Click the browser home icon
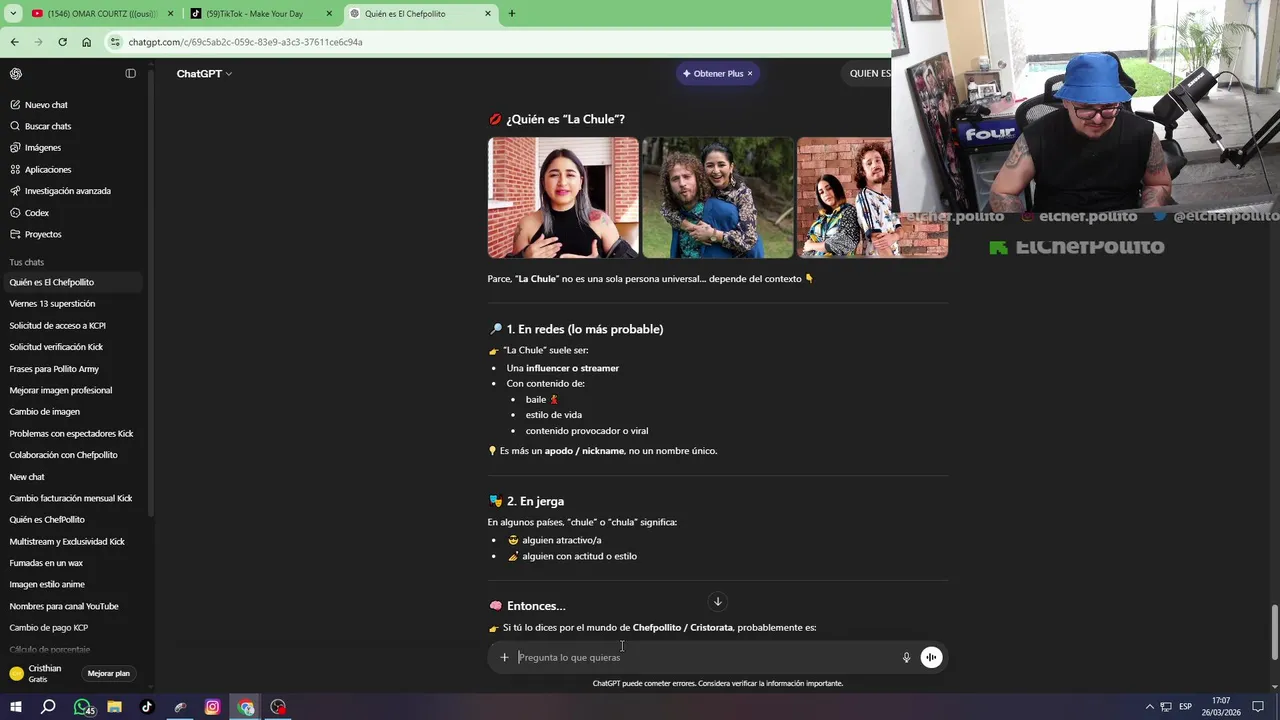1280x720 pixels. tap(86, 42)
